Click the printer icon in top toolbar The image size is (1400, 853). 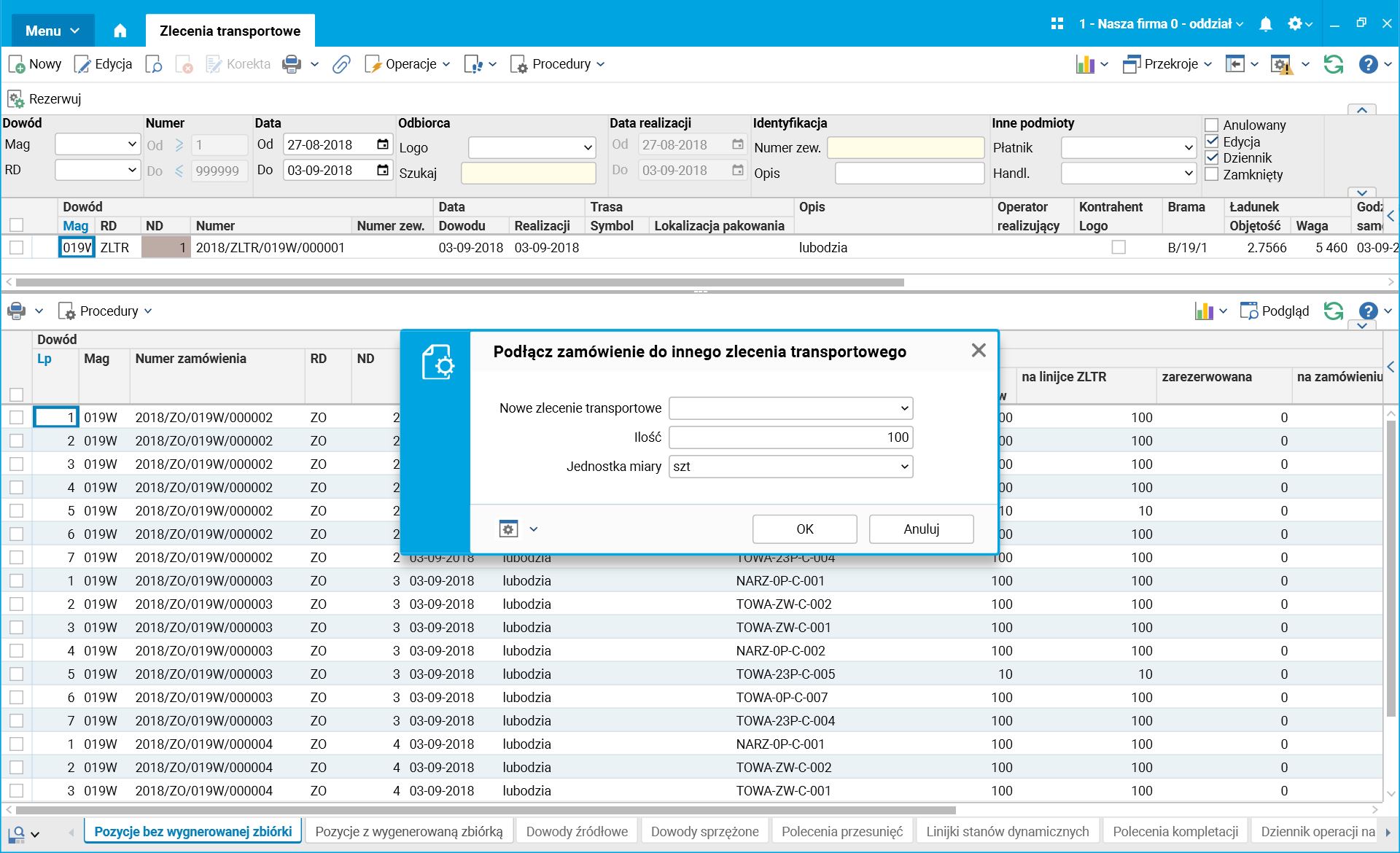click(292, 64)
